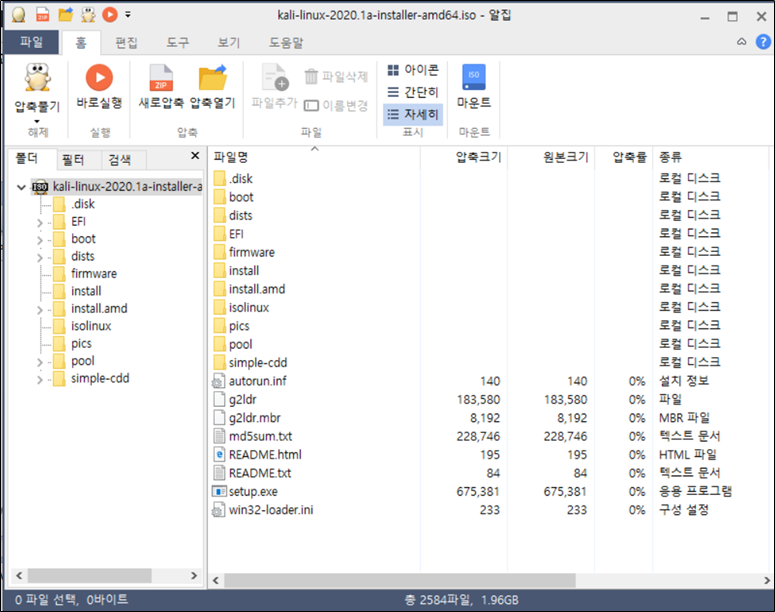Viewport: 775px width, 612px height.
Task: Open the 편집 ribbon tab
Action: 126,43
